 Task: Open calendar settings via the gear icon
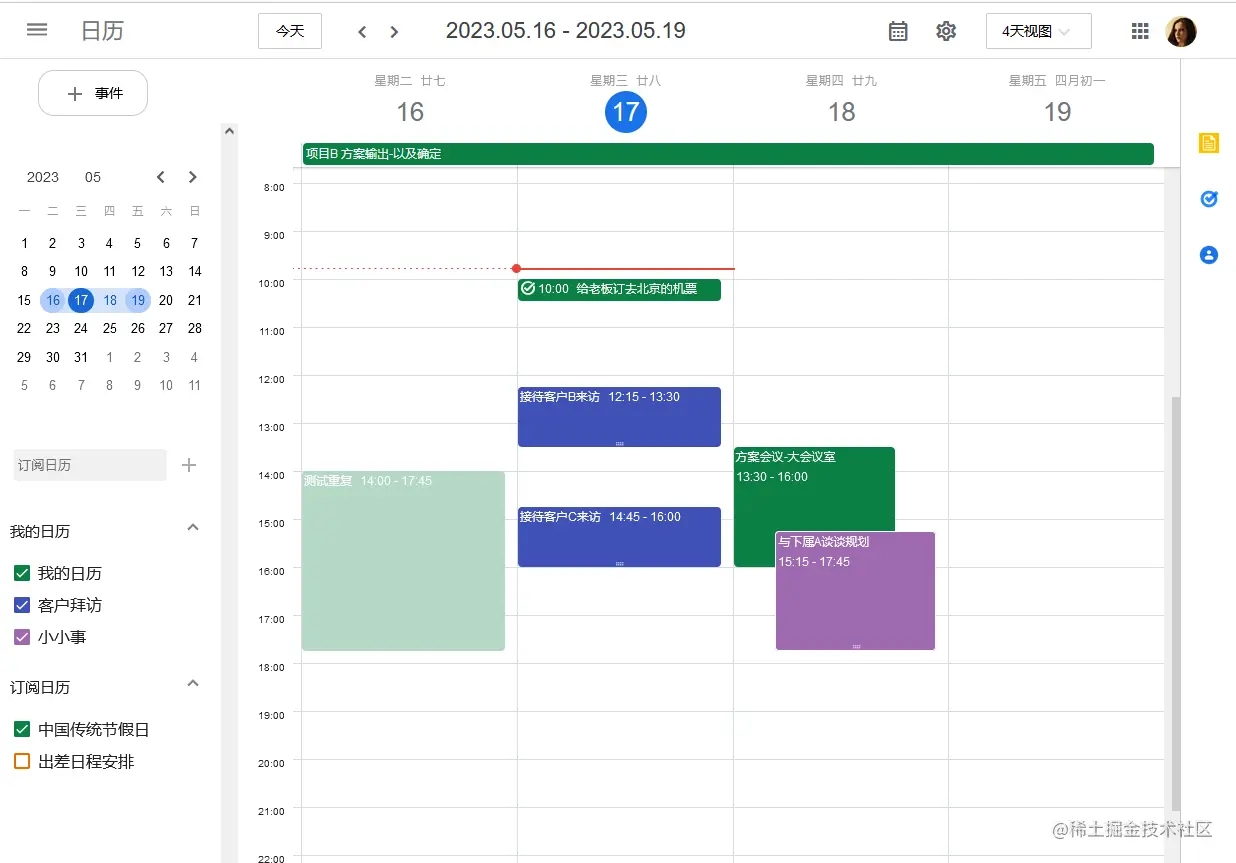pos(945,31)
